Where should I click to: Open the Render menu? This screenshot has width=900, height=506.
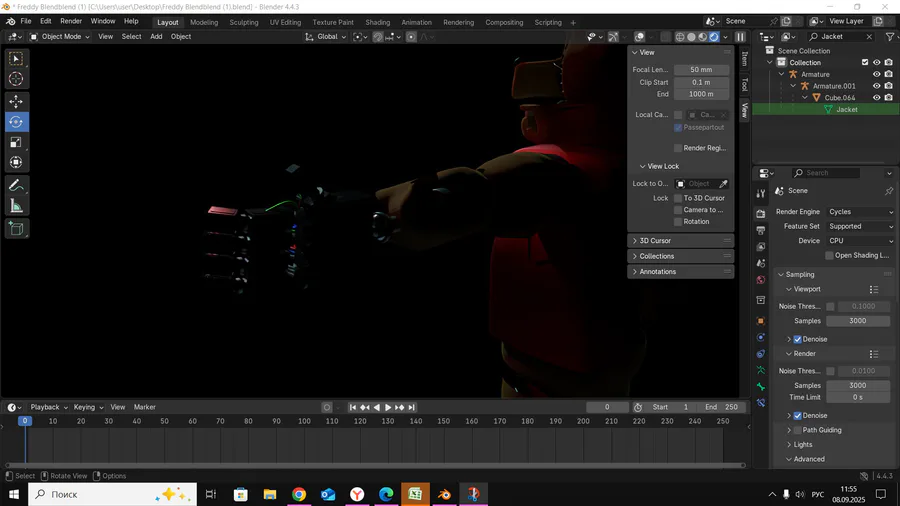[x=71, y=21]
